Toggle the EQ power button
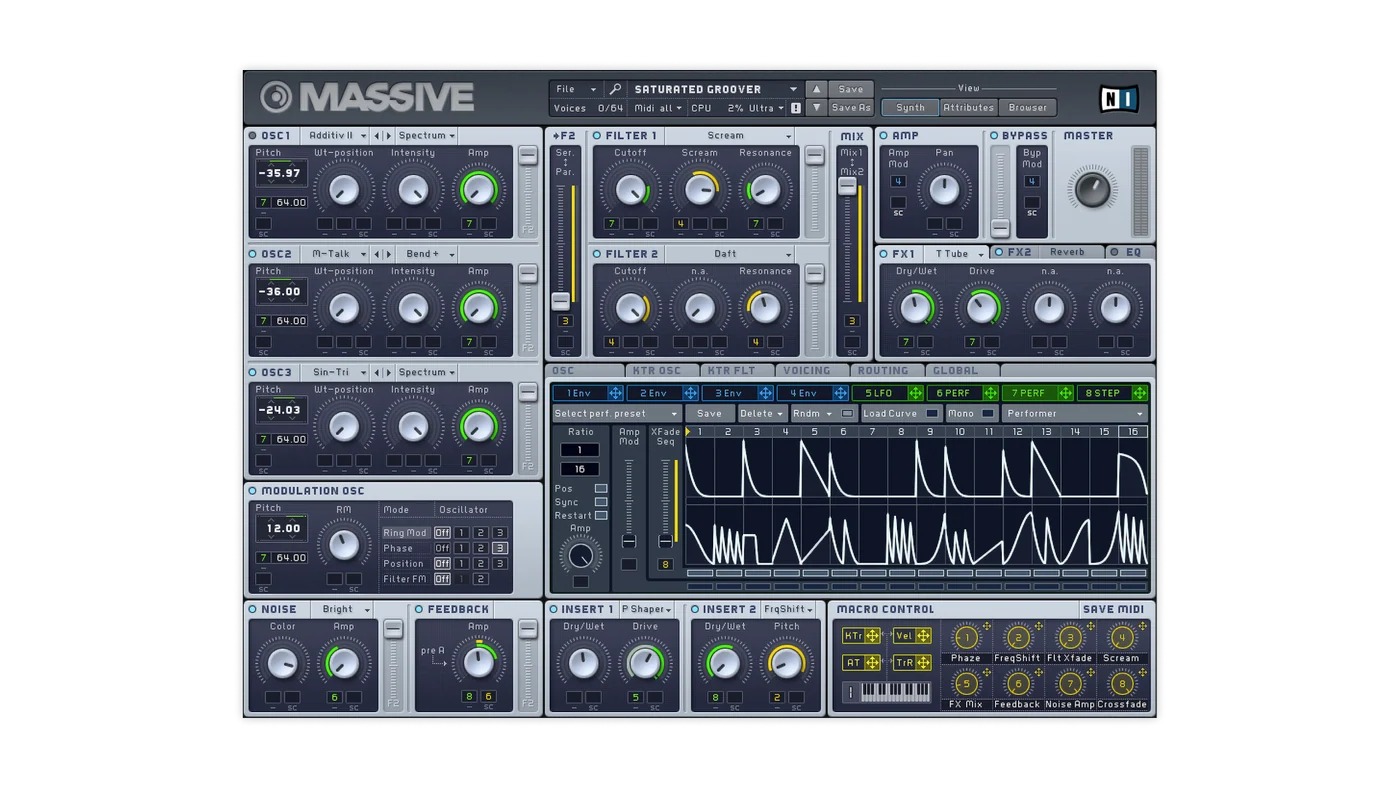This screenshot has width=1400, height=788. 1114,253
